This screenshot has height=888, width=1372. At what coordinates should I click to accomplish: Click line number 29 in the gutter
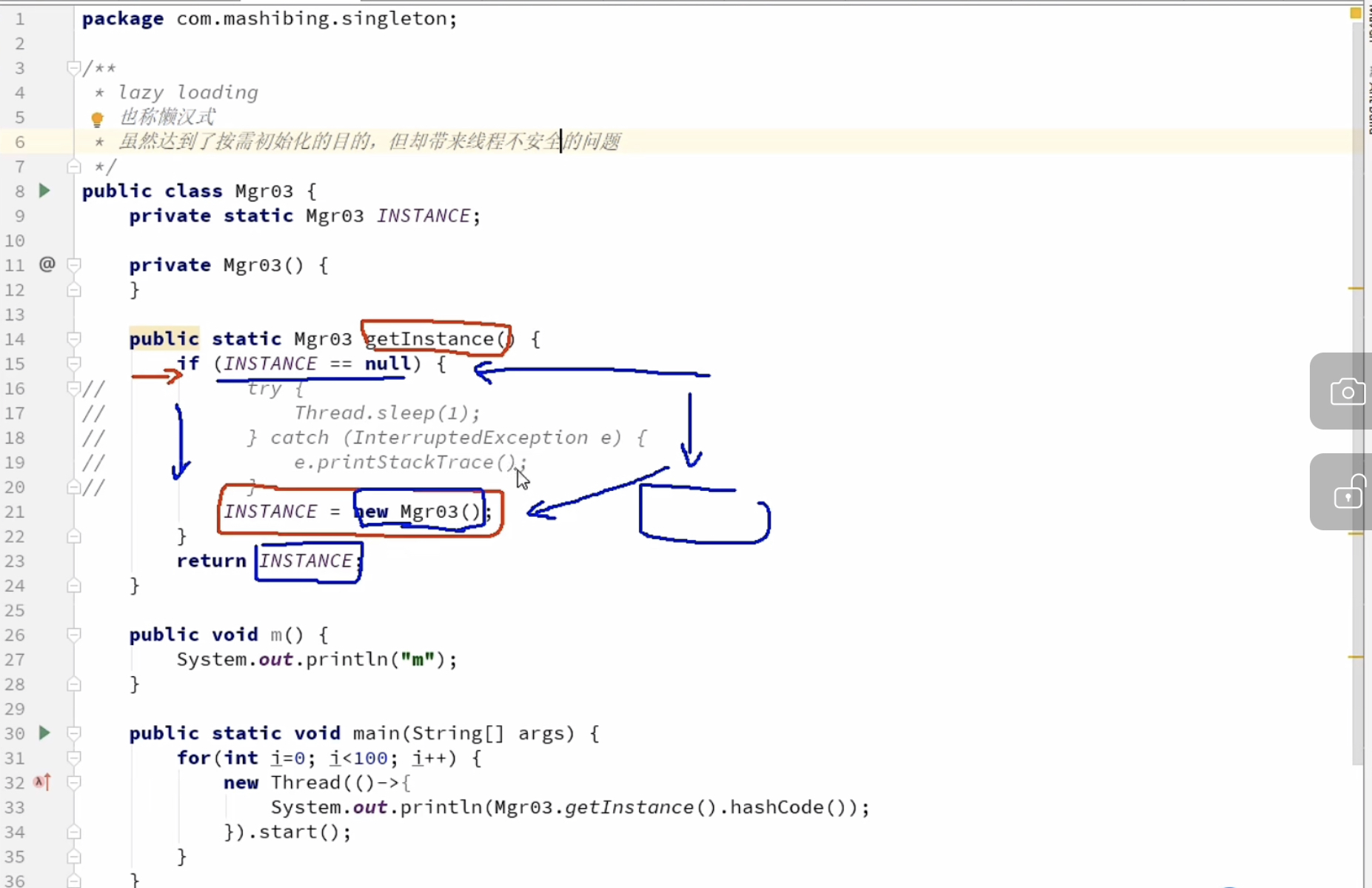tap(15, 709)
